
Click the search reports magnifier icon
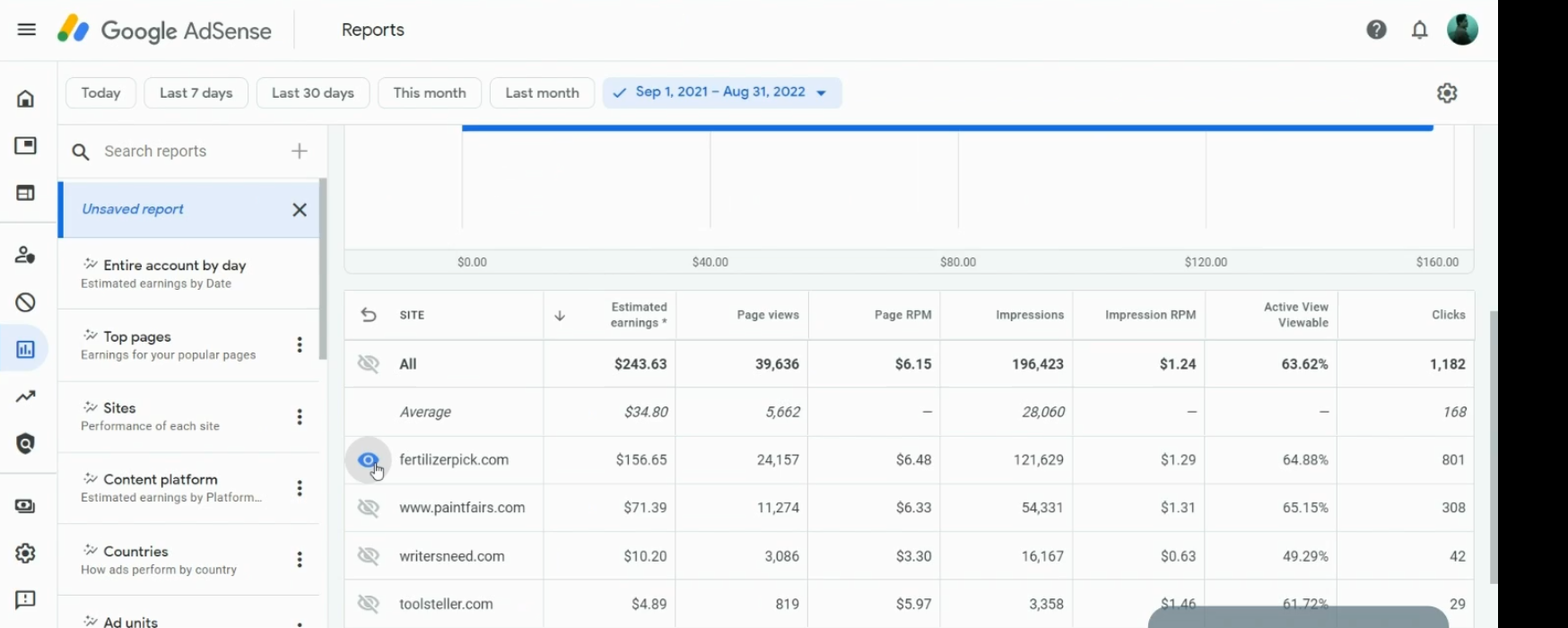pos(81,152)
